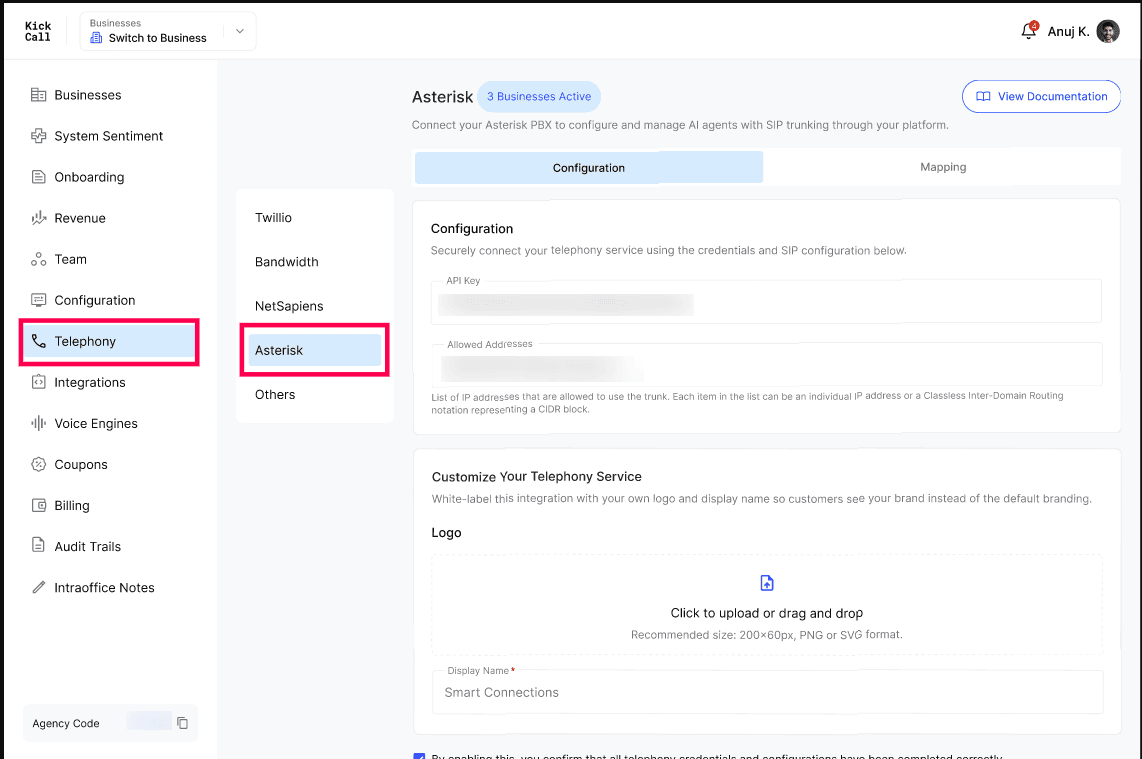1142x759 pixels.
Task: Open Coupons menu label
Action: click(81, 465)
